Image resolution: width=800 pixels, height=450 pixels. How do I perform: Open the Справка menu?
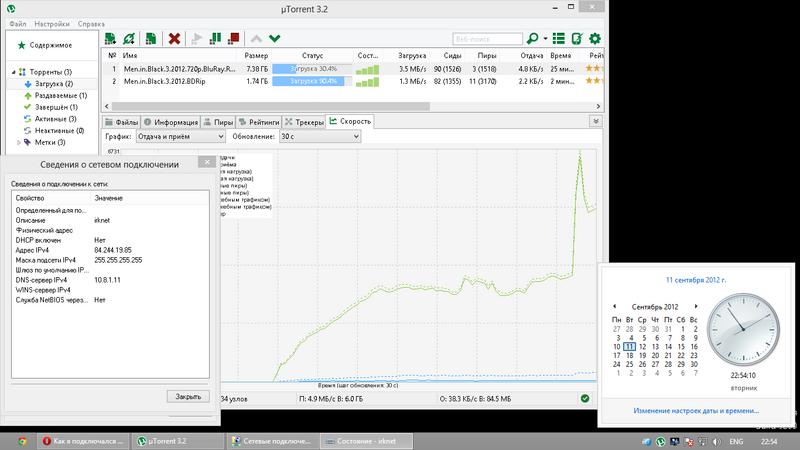[91, 24]
